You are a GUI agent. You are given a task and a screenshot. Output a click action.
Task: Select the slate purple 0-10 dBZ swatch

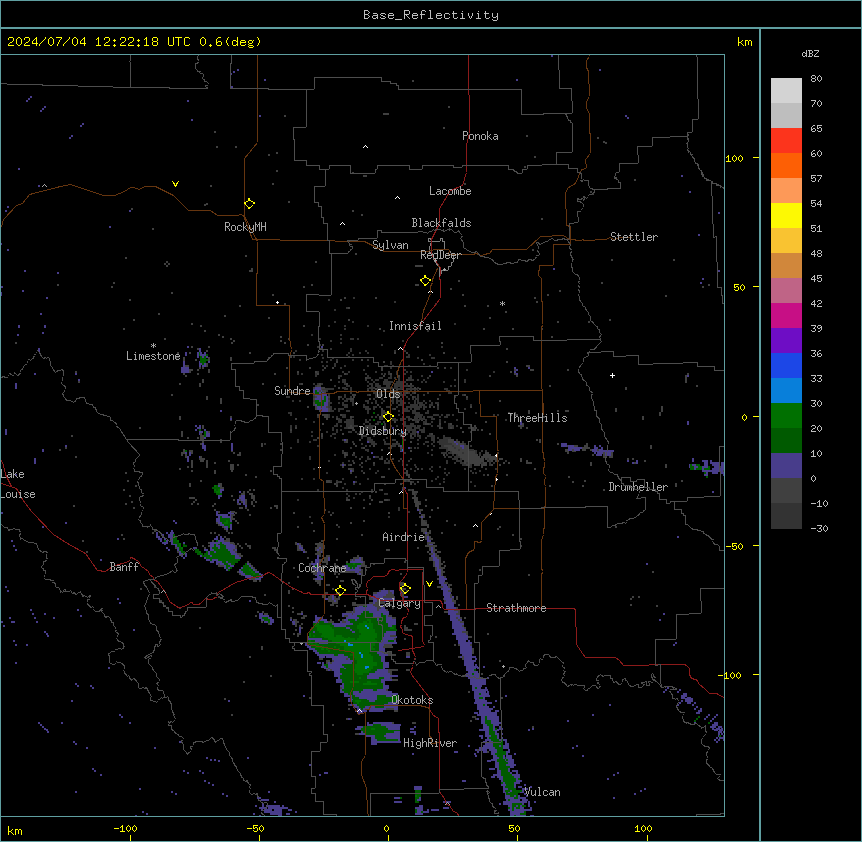click(x=786, y=466)
